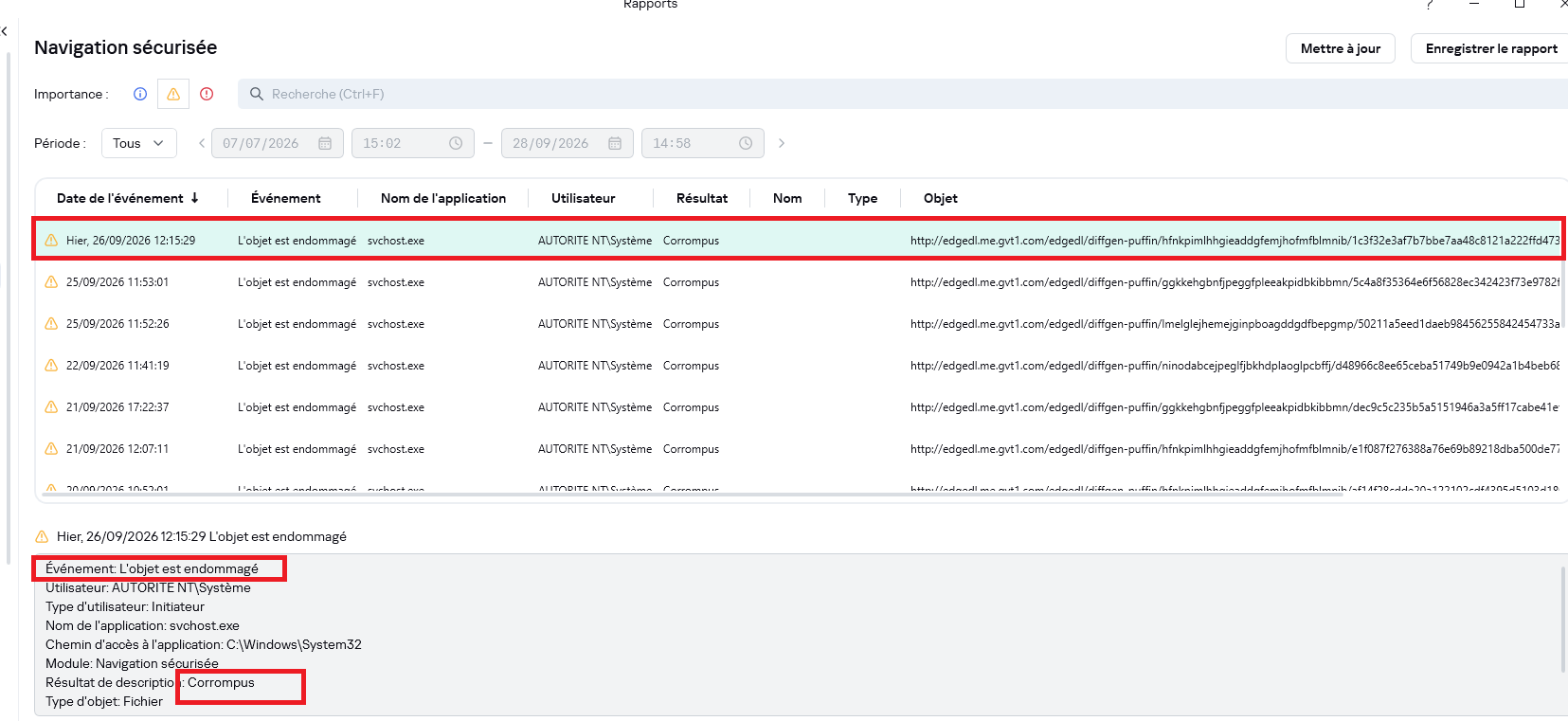Screen dimensions: 1568x721
Task: Open clock picker for start time 15:02
Action: (x=456, y=143)
